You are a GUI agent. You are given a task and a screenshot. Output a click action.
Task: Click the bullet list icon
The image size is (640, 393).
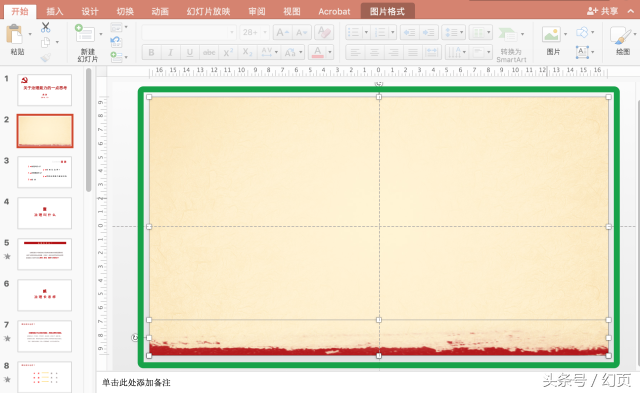coord(354,32)
